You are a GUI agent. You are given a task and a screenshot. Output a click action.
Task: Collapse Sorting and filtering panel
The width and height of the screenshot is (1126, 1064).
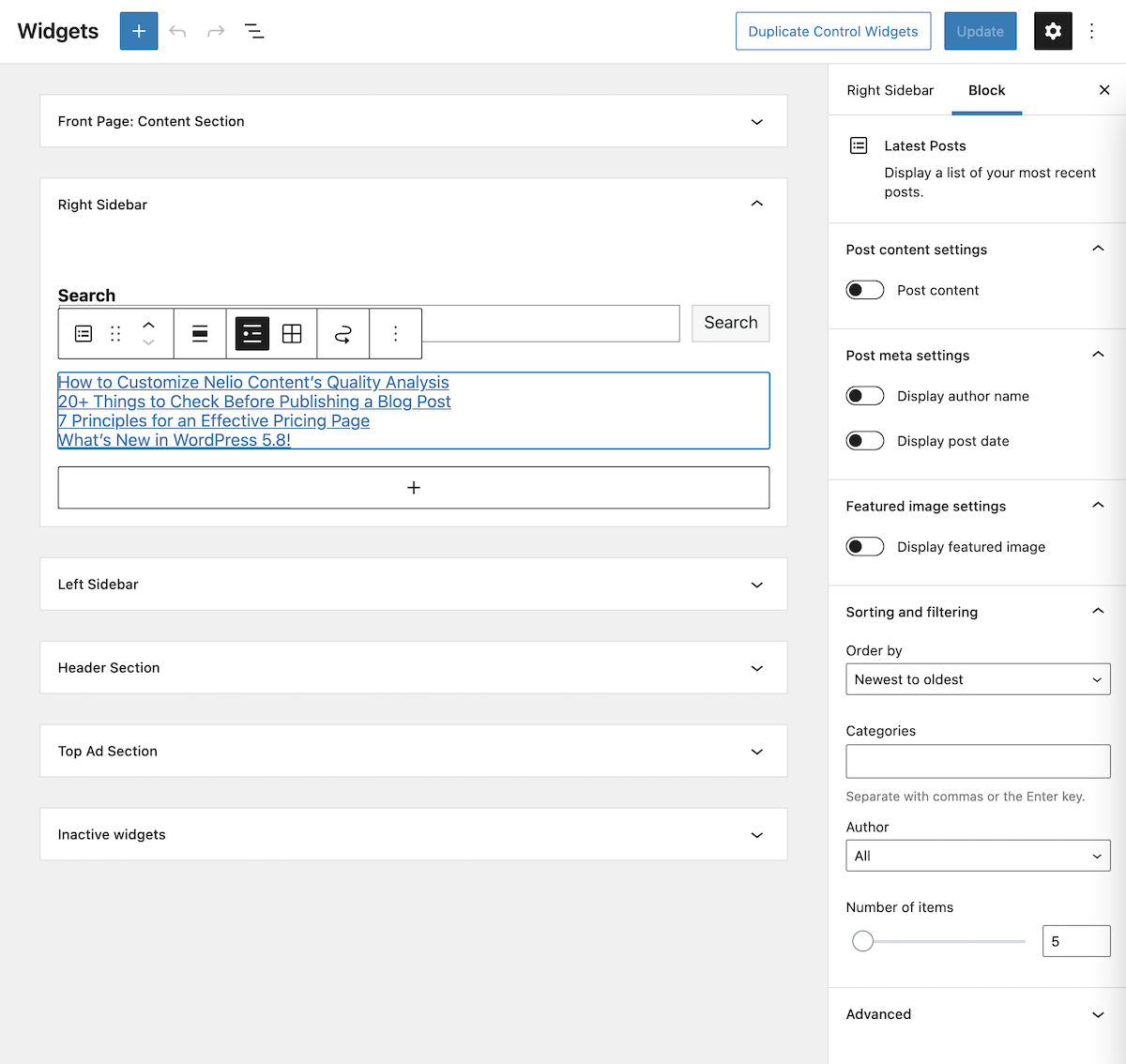pyautogui.click(x=978, y=612)
